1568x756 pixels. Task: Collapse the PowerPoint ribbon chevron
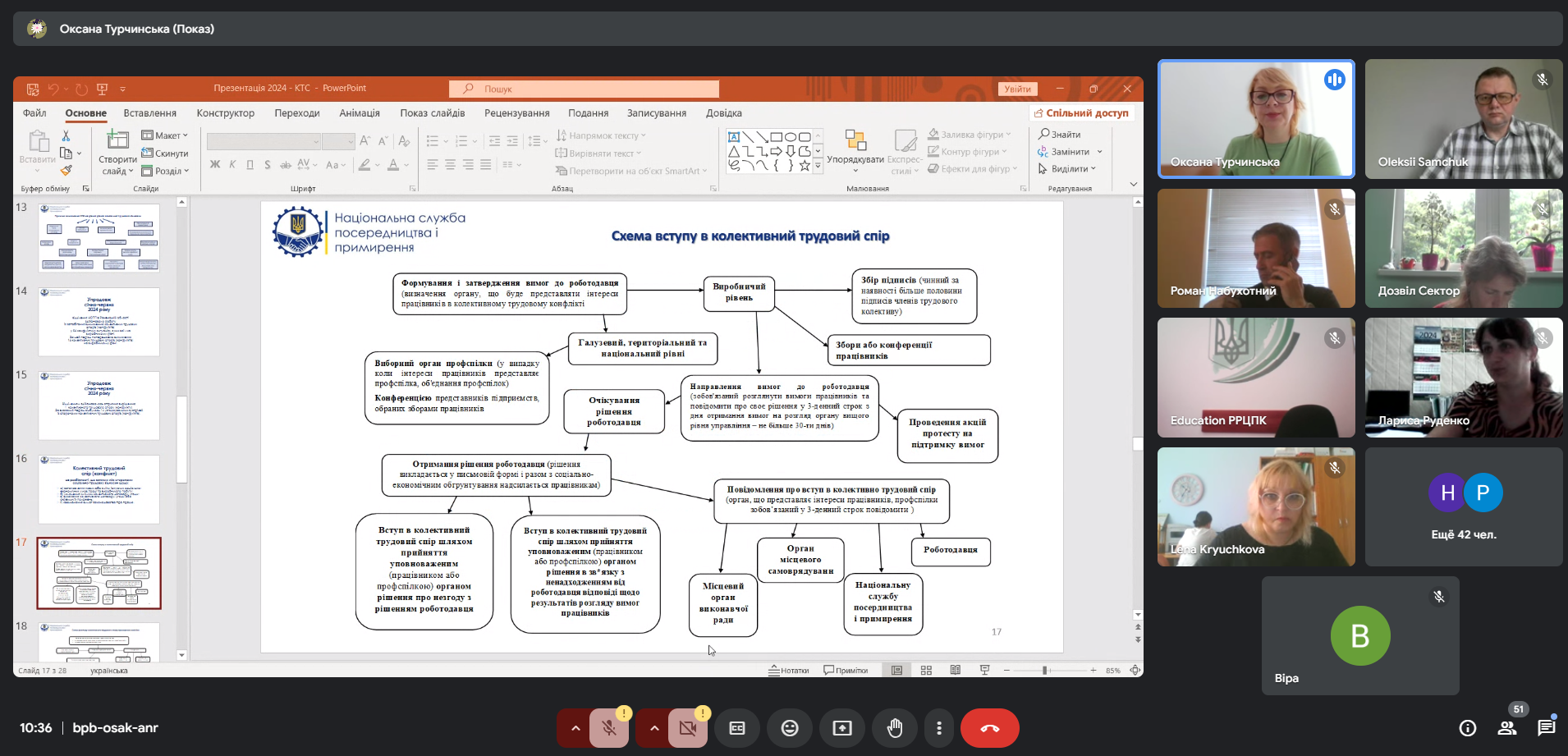click(x=1134, y=185)
